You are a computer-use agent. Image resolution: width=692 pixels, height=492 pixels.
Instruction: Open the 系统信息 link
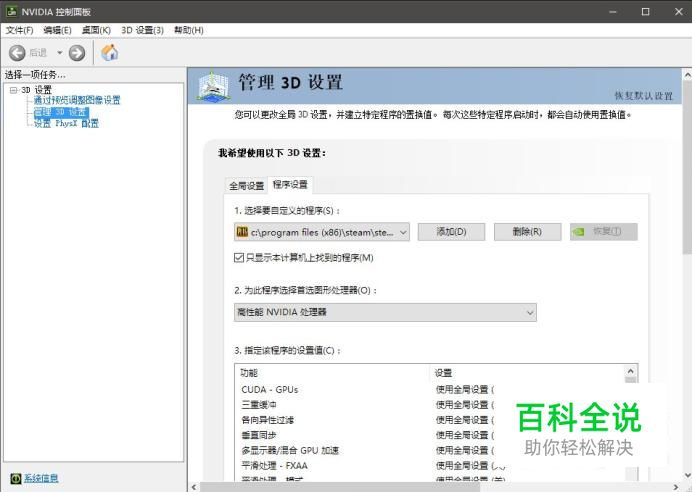(x=41, y=478)
